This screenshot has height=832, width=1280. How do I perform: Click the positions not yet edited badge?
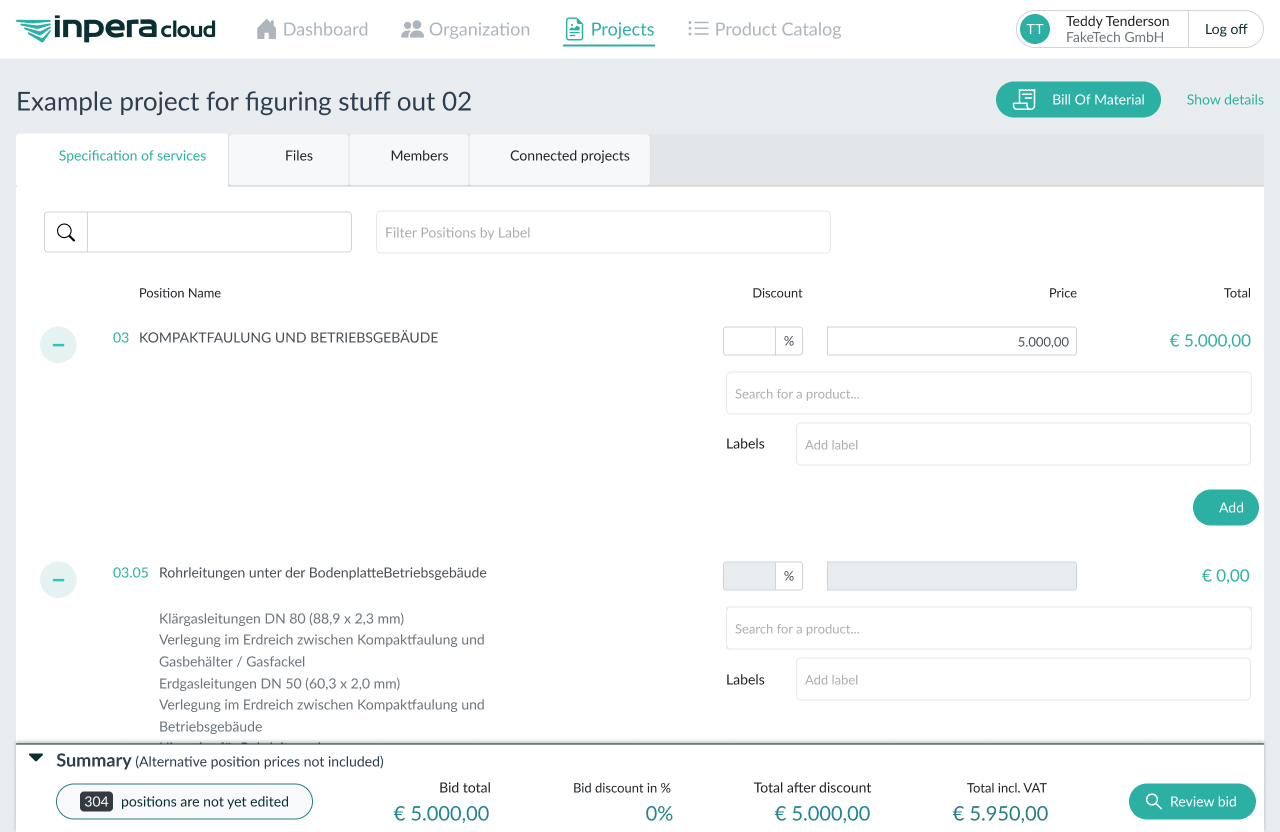(x=184, y=801)
